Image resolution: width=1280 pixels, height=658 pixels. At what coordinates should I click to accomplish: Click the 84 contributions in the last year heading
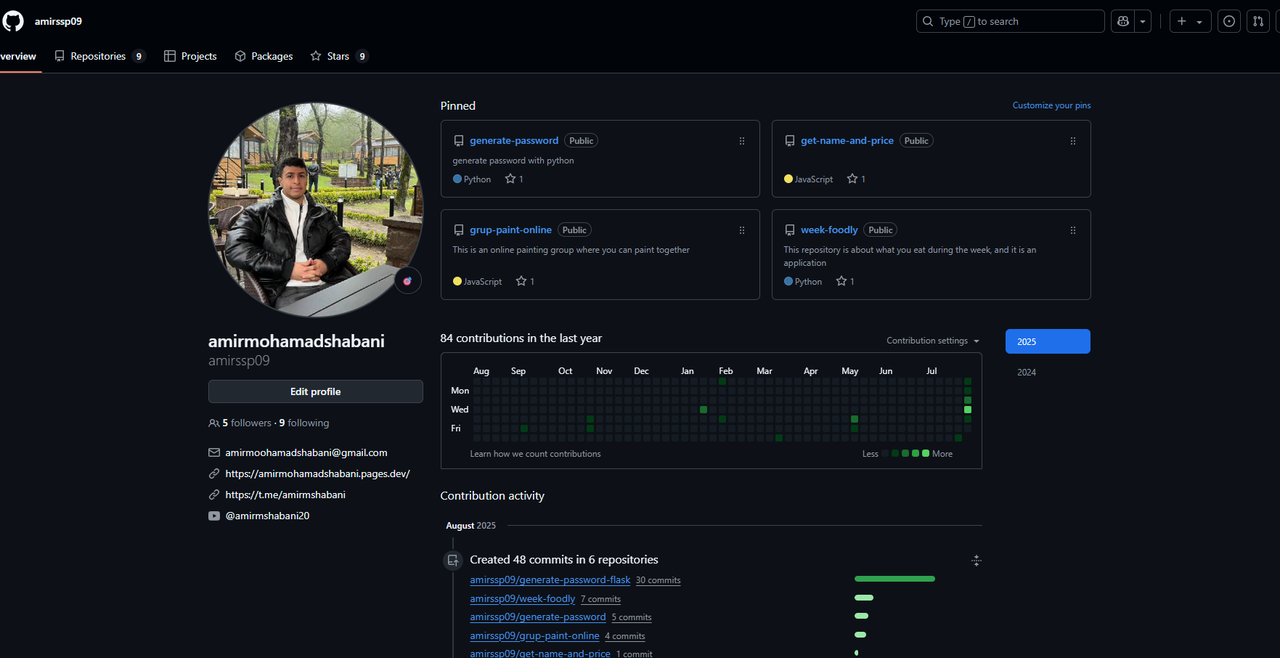(521, 338)
